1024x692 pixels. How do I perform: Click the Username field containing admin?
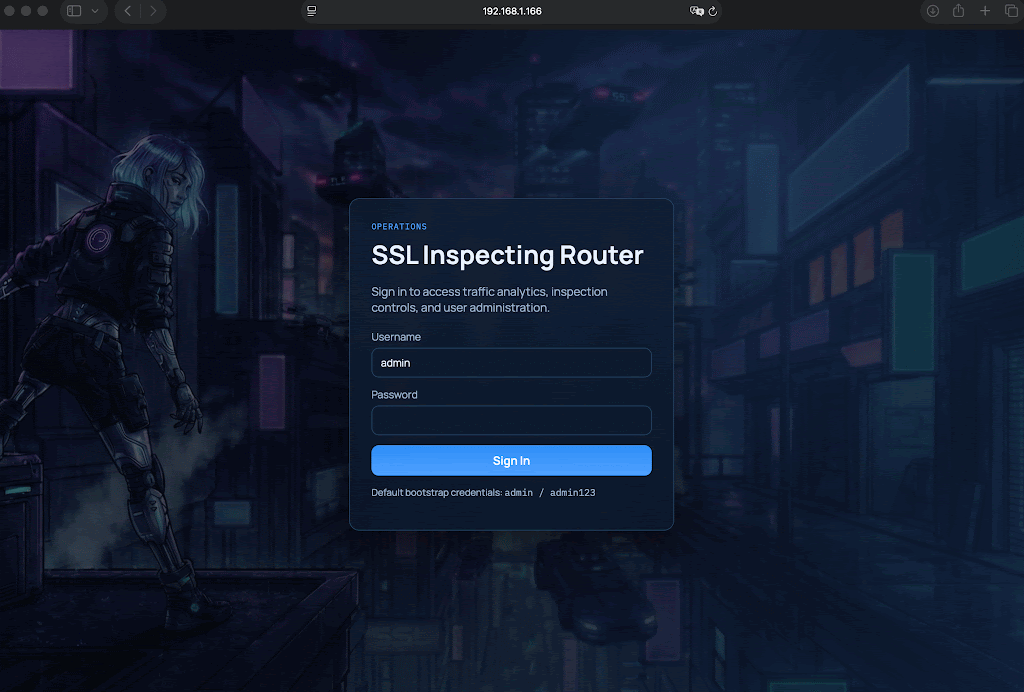[x=511, y=362]
